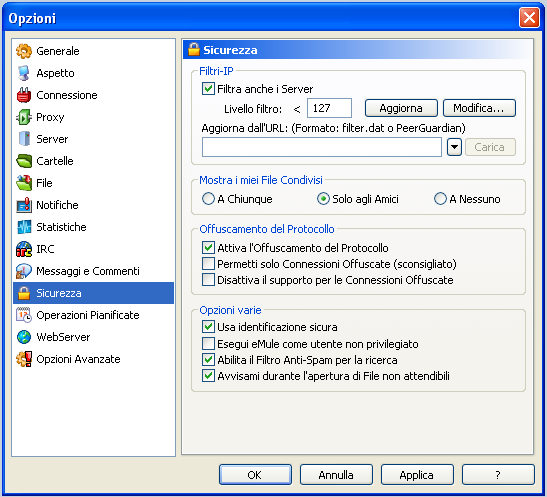The image size is (547, 497).
Task: Open the WebServer globe icon
Action: tap(24, 337)
